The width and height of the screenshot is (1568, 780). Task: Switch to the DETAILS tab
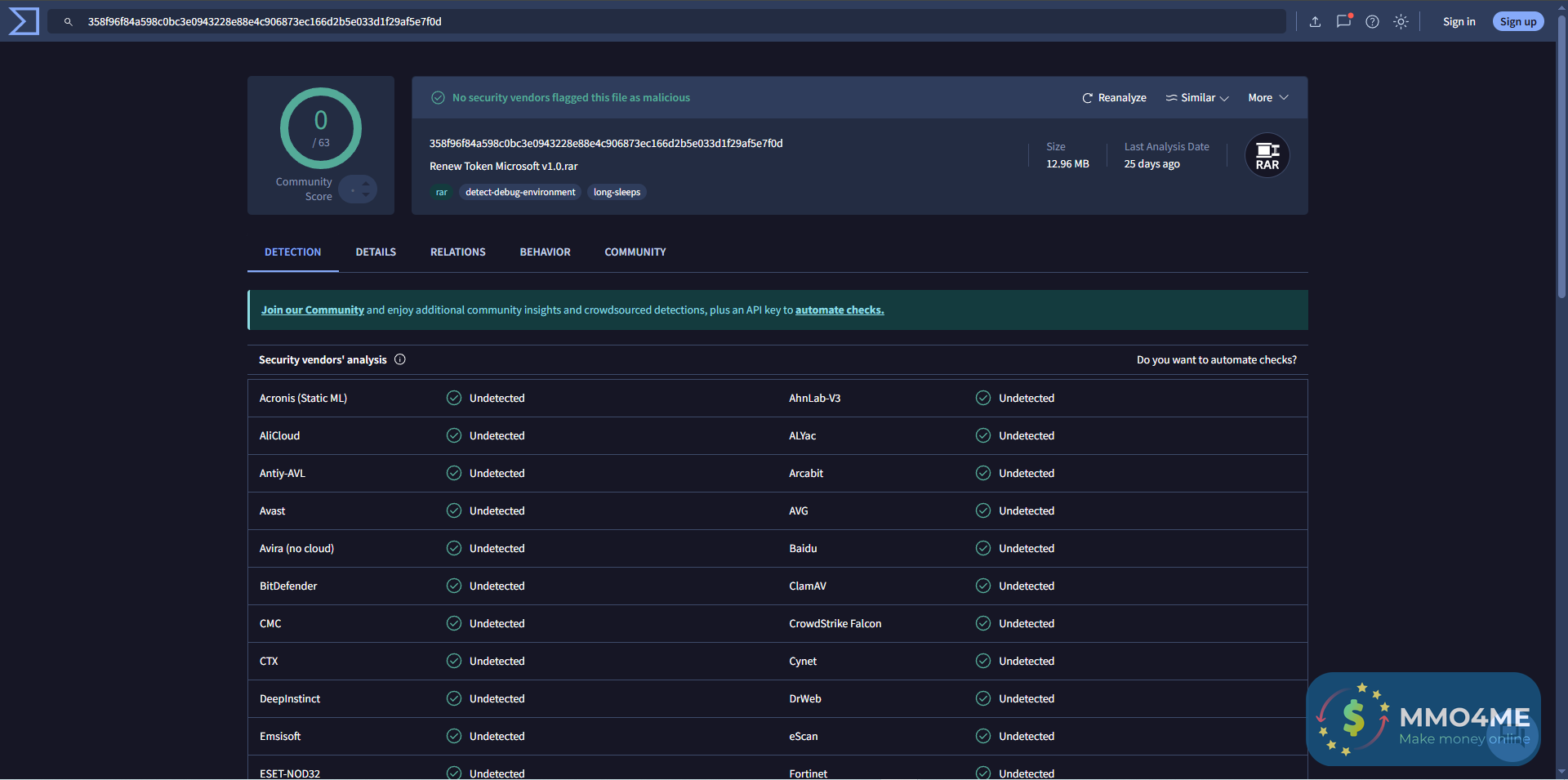(x=376, y=252)
